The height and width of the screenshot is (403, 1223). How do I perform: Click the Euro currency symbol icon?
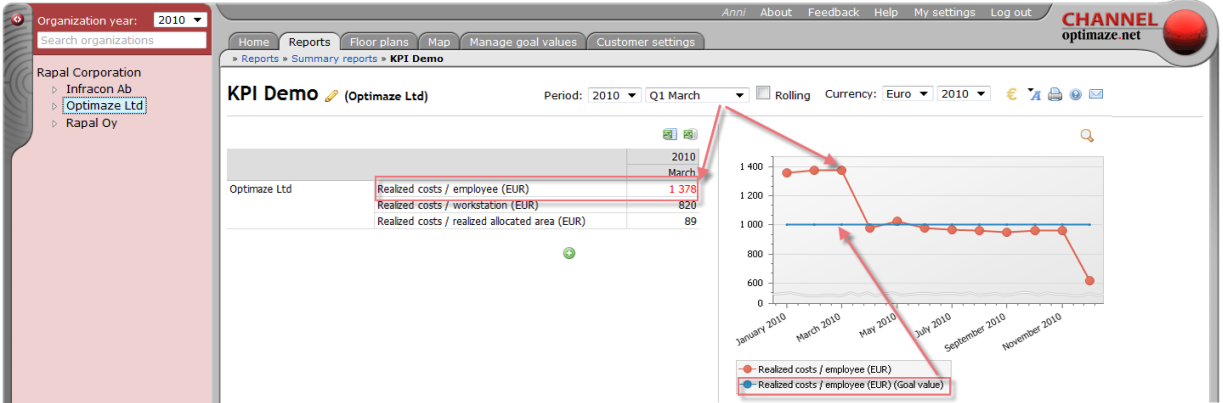tap(1012, 94)
